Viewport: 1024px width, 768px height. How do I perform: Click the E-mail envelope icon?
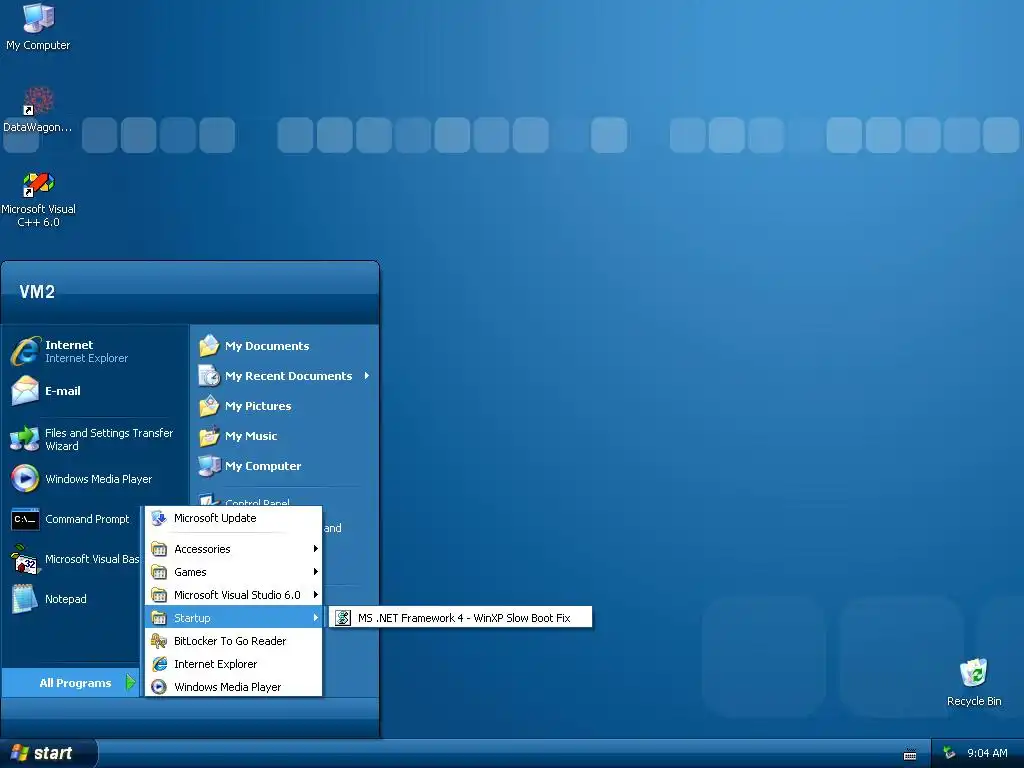[x=25, y=391]
